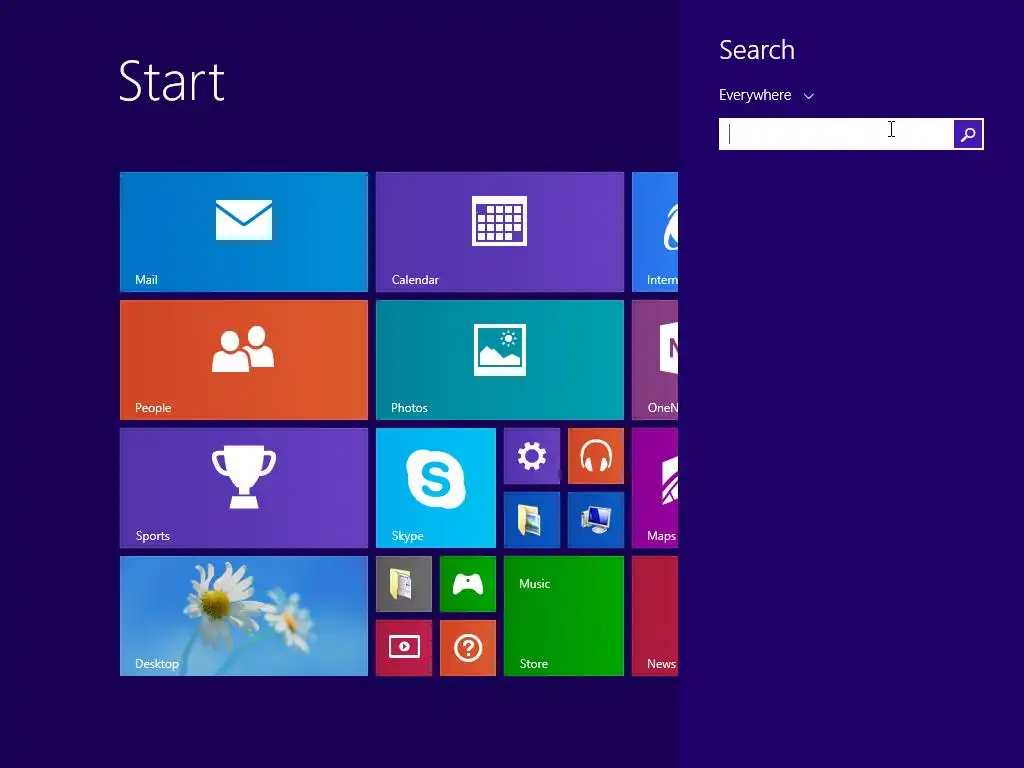Open the Desktop tile

tap(244, 616)
